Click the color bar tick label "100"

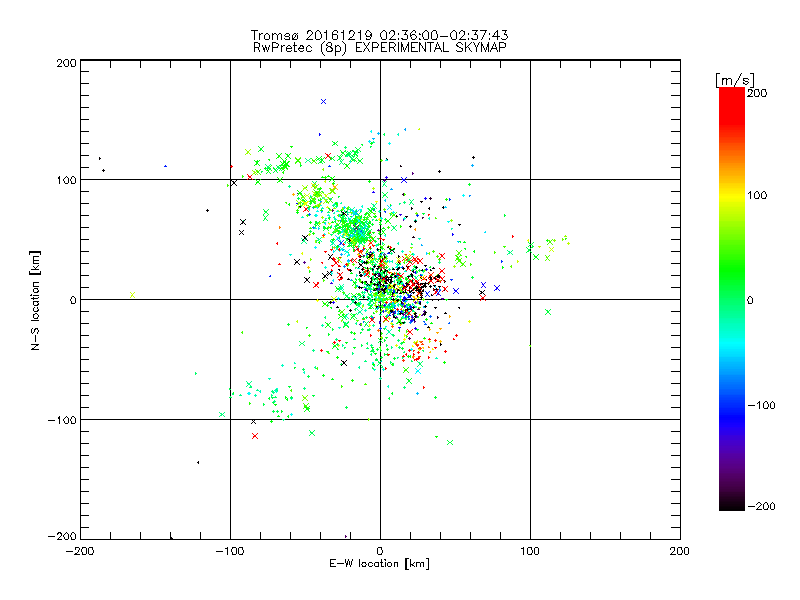coord(757,195)
